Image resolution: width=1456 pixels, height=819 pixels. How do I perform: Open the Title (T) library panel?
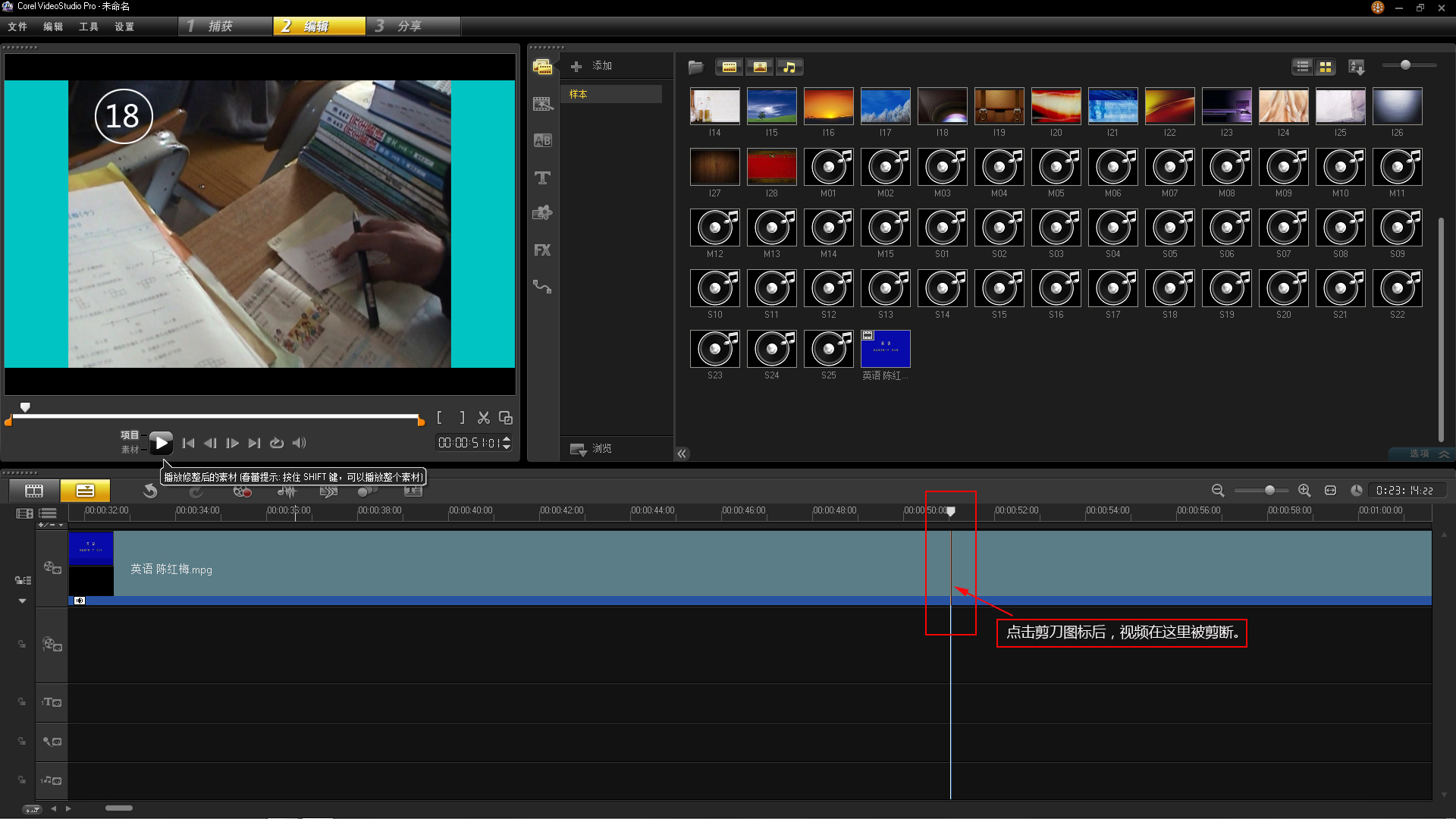coord(542,177)
